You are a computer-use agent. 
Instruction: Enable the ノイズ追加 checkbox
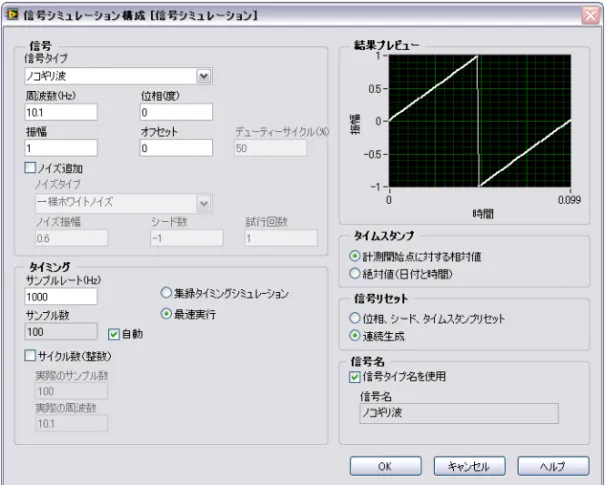point(30,168)
